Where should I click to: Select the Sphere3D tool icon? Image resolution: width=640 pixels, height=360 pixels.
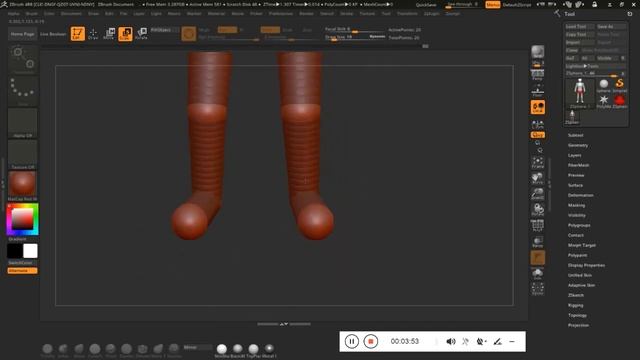604,86
